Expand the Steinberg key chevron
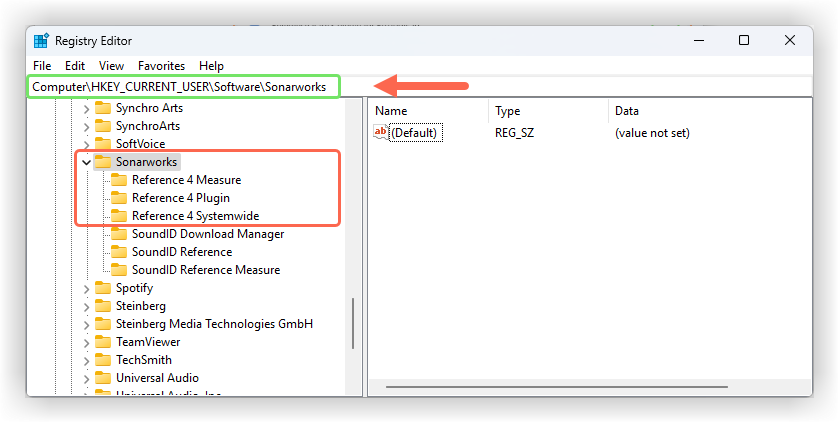The image size is (839, 423). [86, 307]
